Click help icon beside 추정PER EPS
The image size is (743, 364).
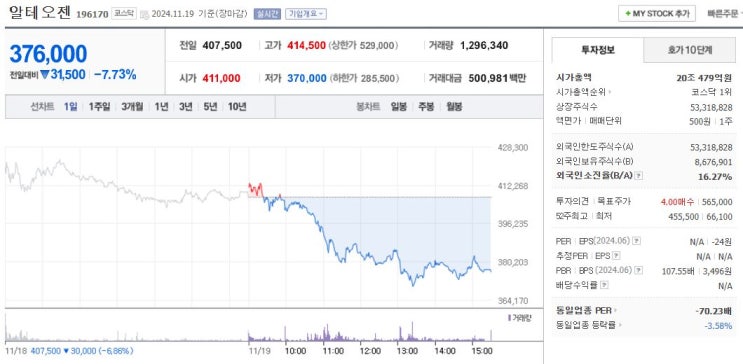(616, 256)
